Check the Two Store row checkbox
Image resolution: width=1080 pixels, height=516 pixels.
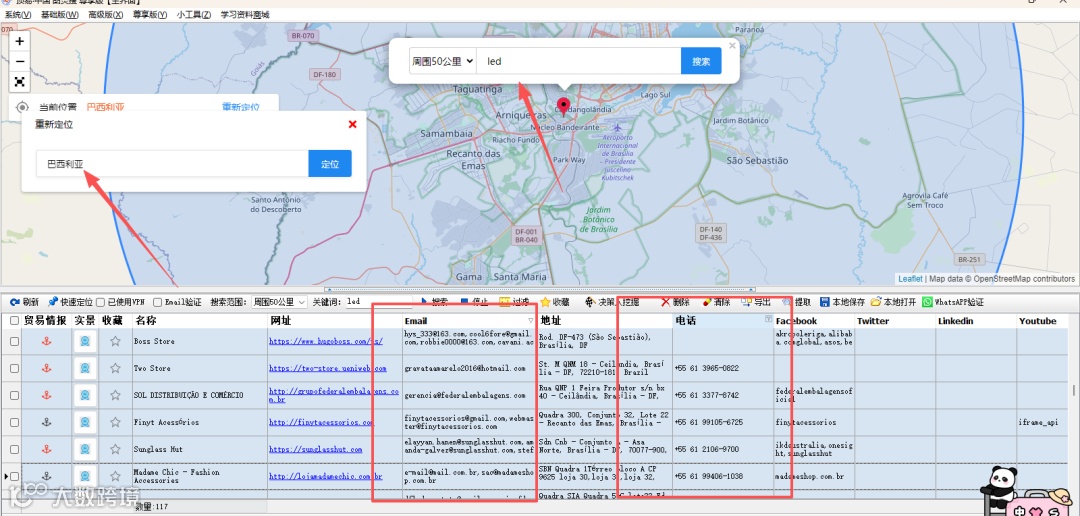pyautogui.click(x=14, y=369)
